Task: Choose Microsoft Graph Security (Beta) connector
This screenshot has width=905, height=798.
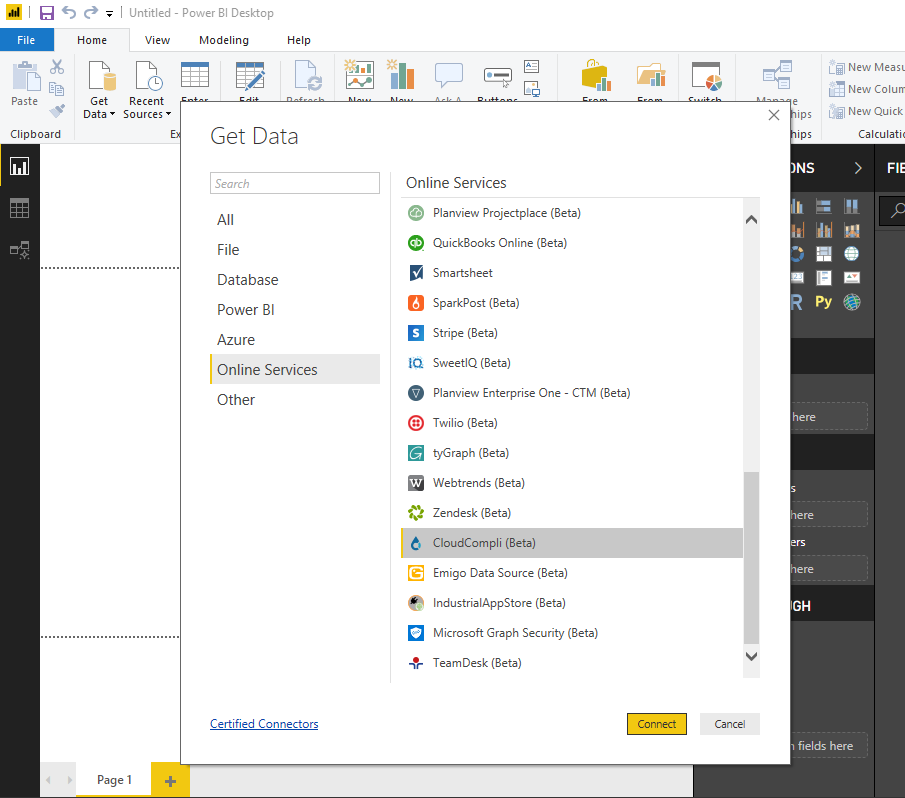Action: [572, 633]
